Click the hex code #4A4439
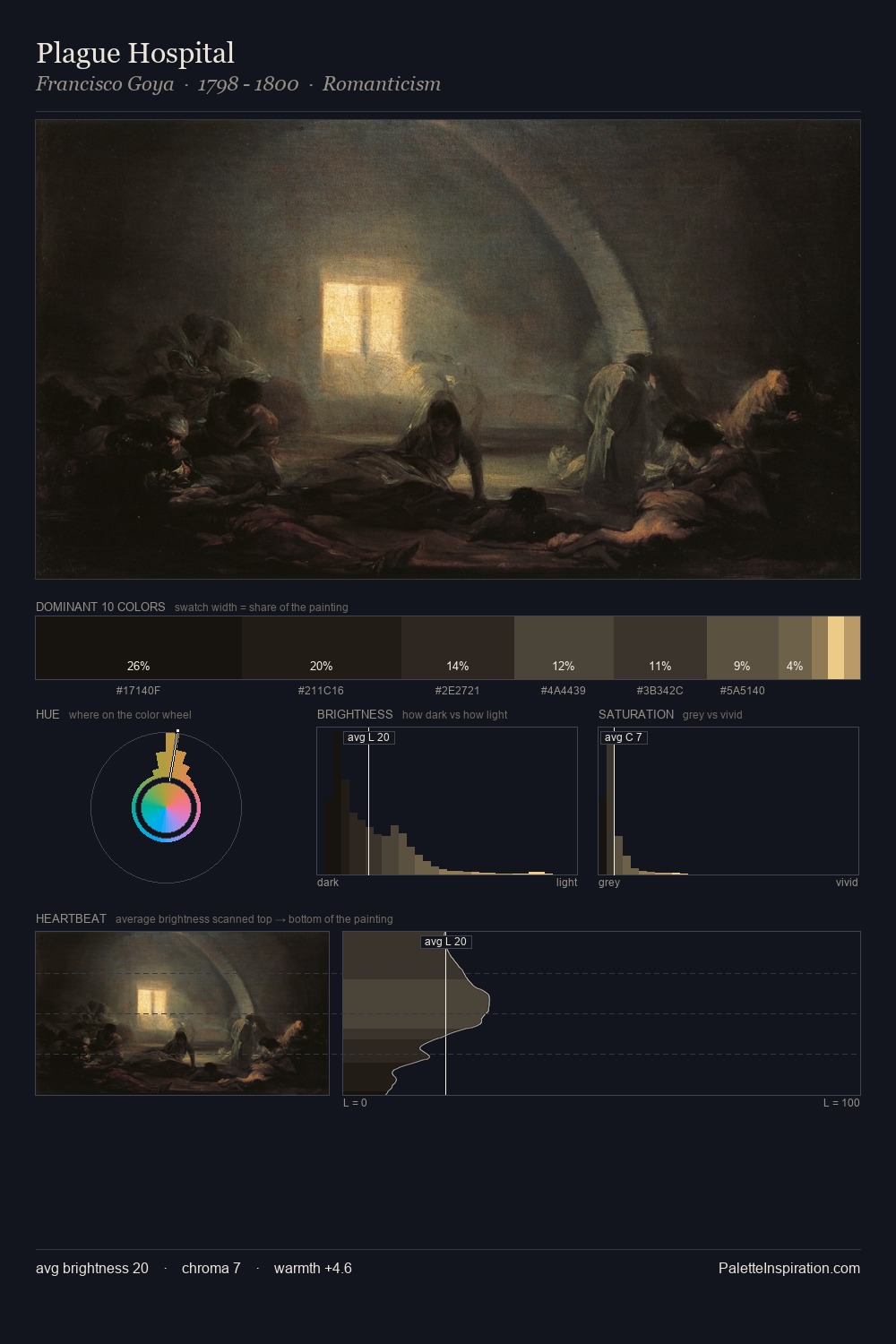 point(563,691)
